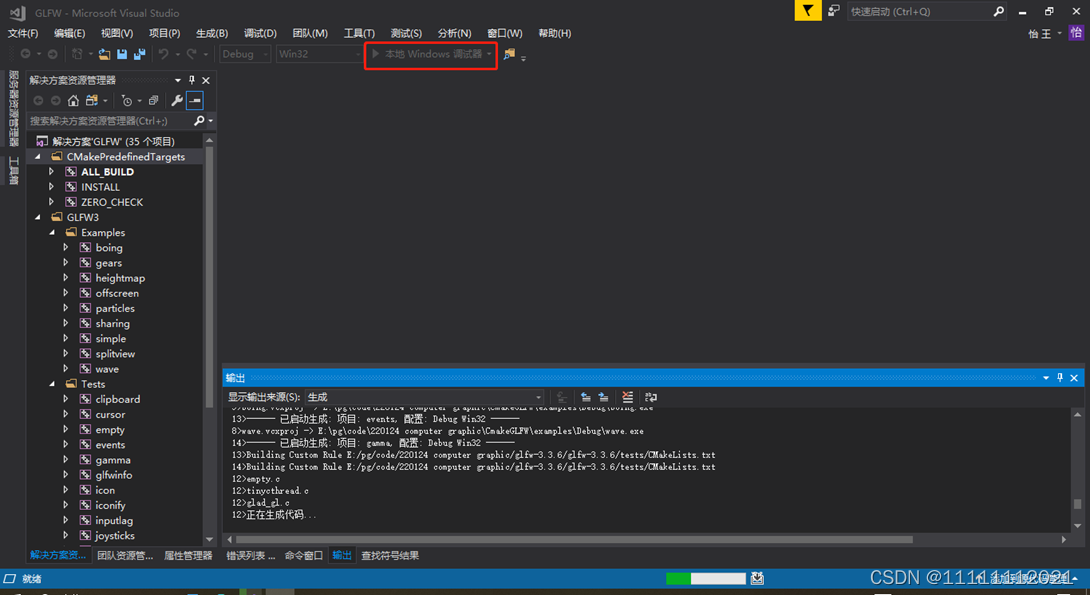Select the heightmap project in the tree

pyautogui.click(x=120, y=278)
